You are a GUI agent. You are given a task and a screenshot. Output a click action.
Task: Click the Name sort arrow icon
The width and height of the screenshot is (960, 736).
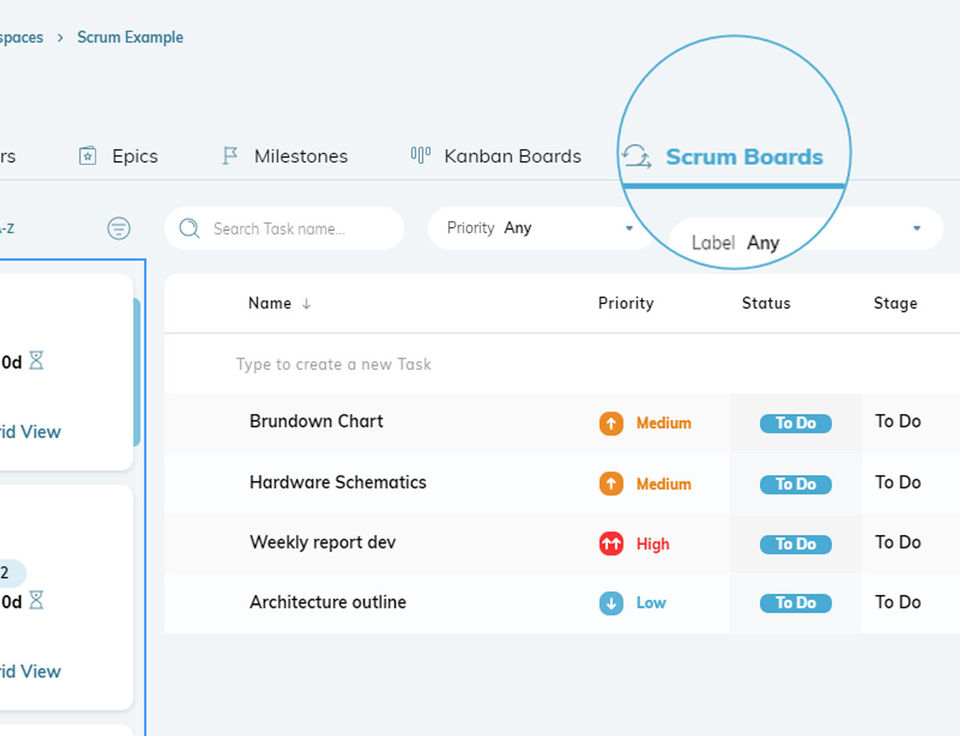click(x=306, y=304)
